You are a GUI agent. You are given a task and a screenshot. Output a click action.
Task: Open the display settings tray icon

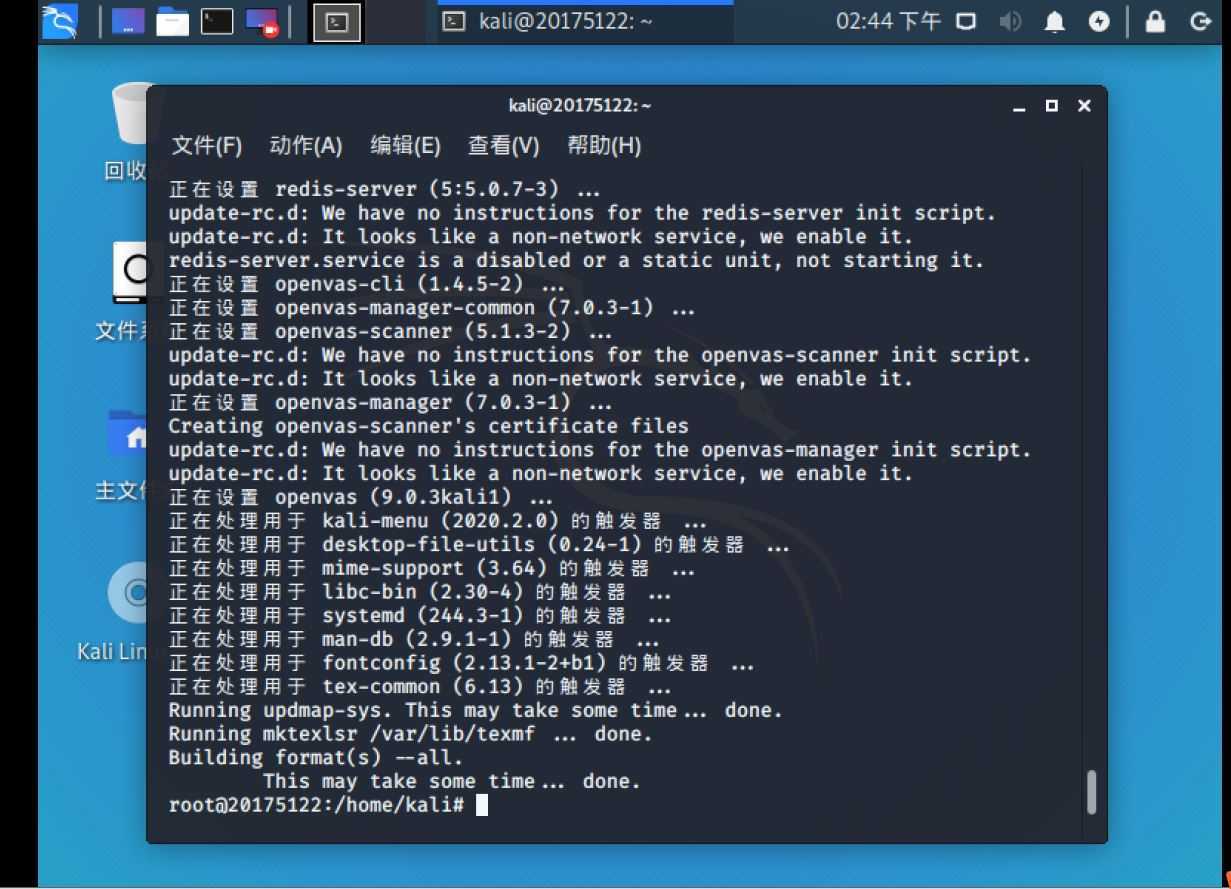(x=966, y=21)
